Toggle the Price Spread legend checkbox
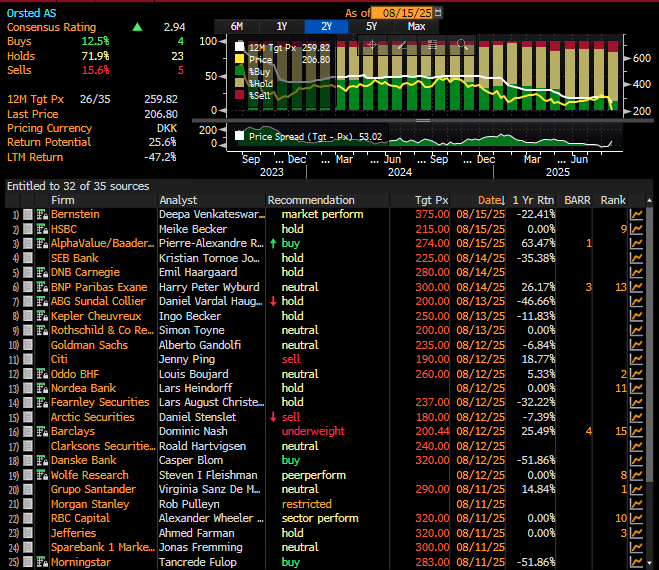Screen dimensions: 659x570 [240, 136]
